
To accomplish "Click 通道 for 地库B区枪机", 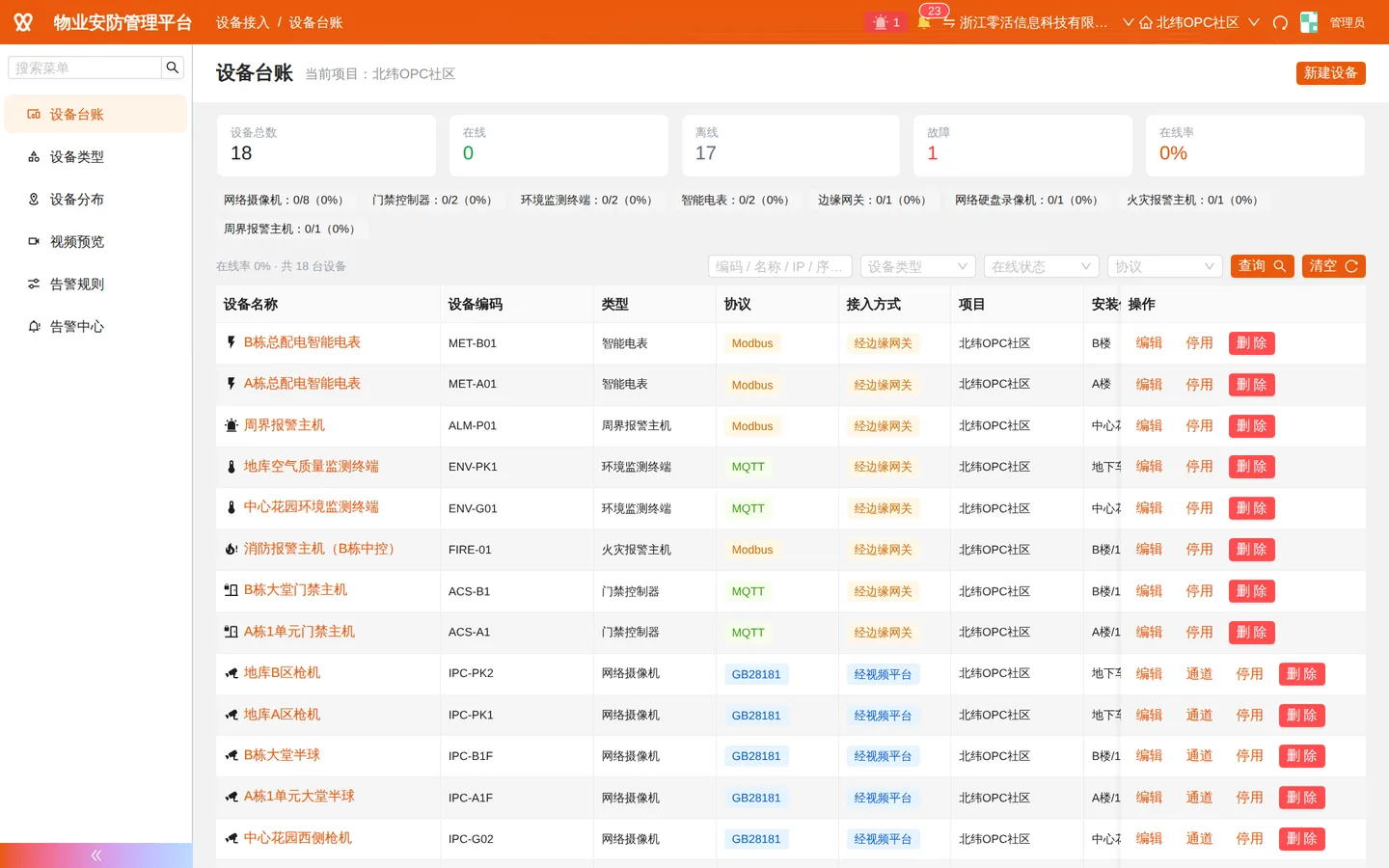I will point(1199,674).
